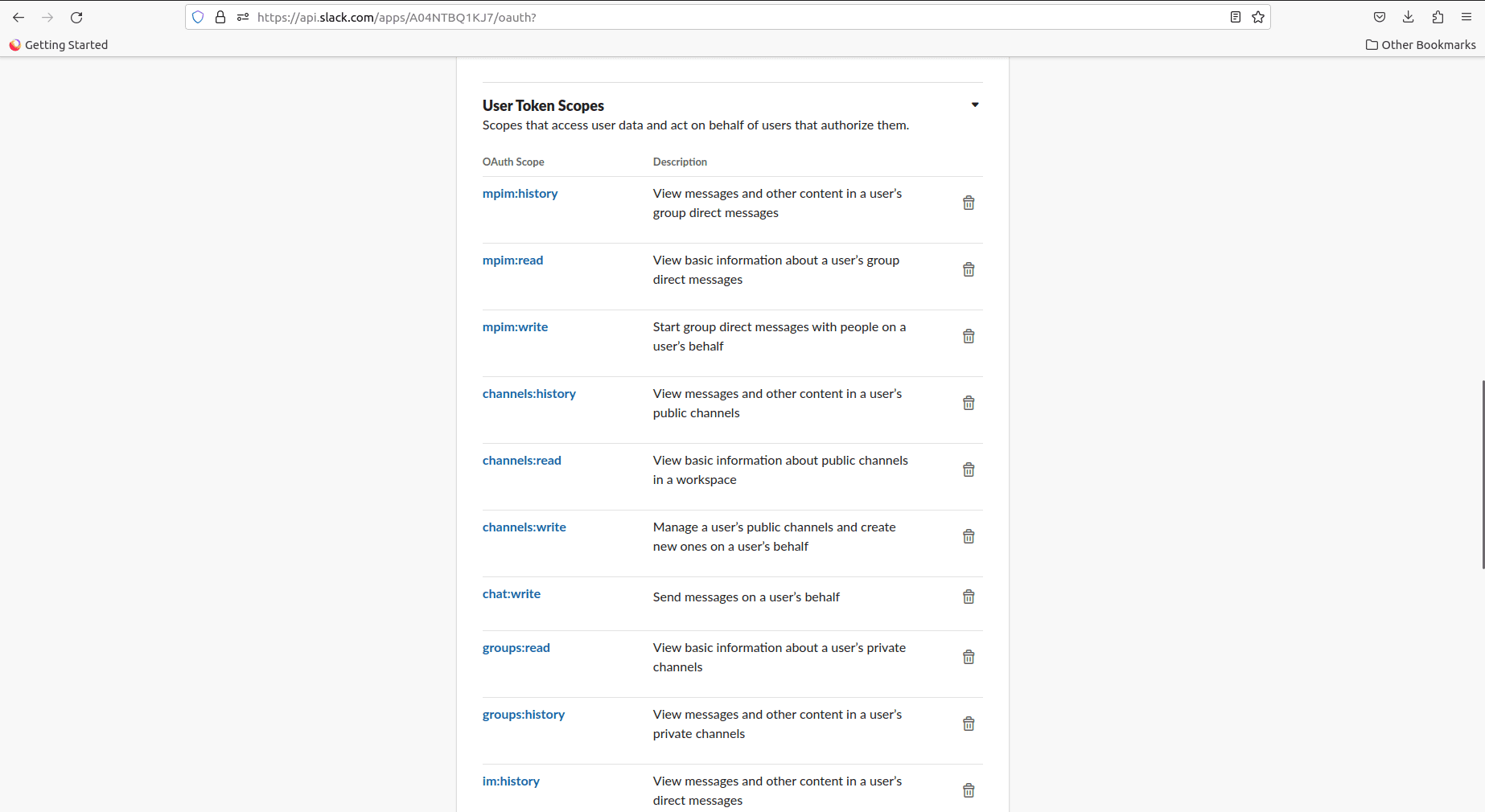Screen dimensions: 1485x812
Task: Reload the current page
Action: [x=76, y=17]
